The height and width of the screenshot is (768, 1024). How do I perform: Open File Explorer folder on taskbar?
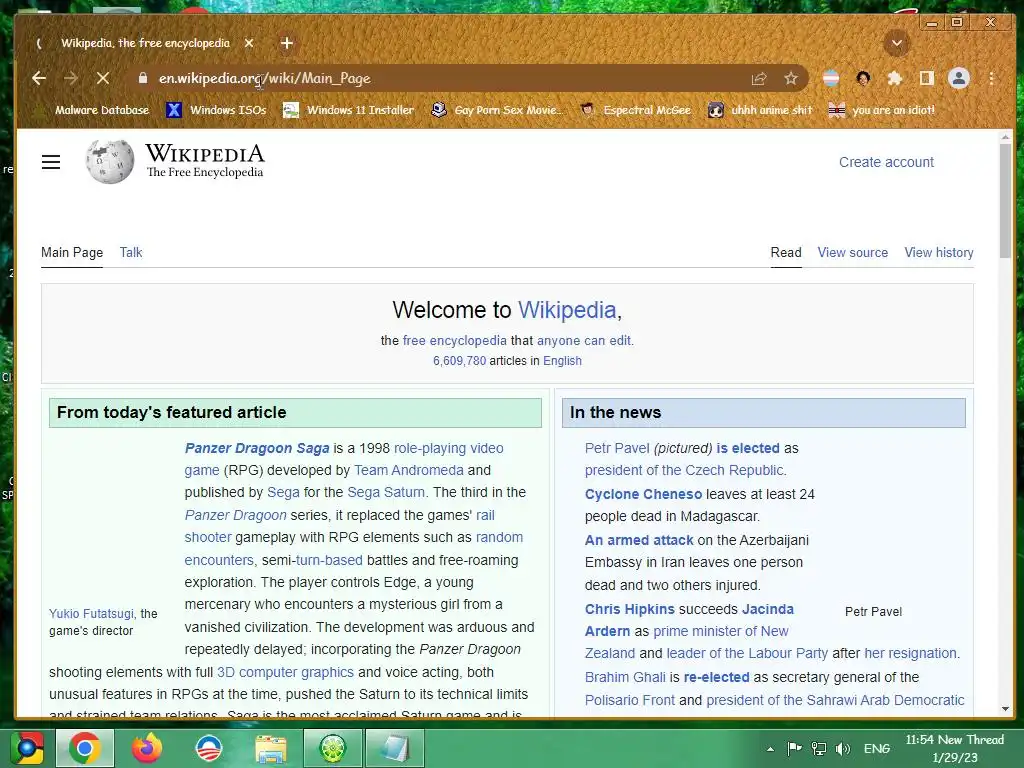point(271,748)
